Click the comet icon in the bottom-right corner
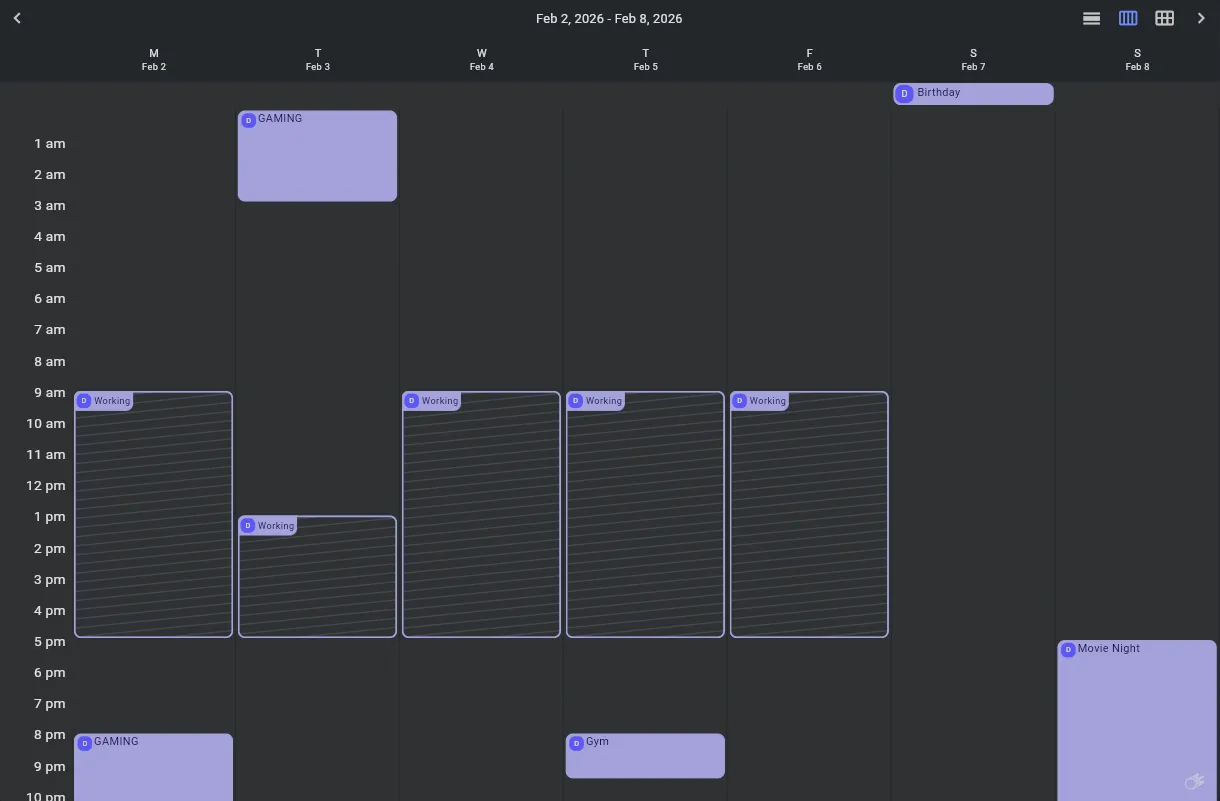 1193,781
